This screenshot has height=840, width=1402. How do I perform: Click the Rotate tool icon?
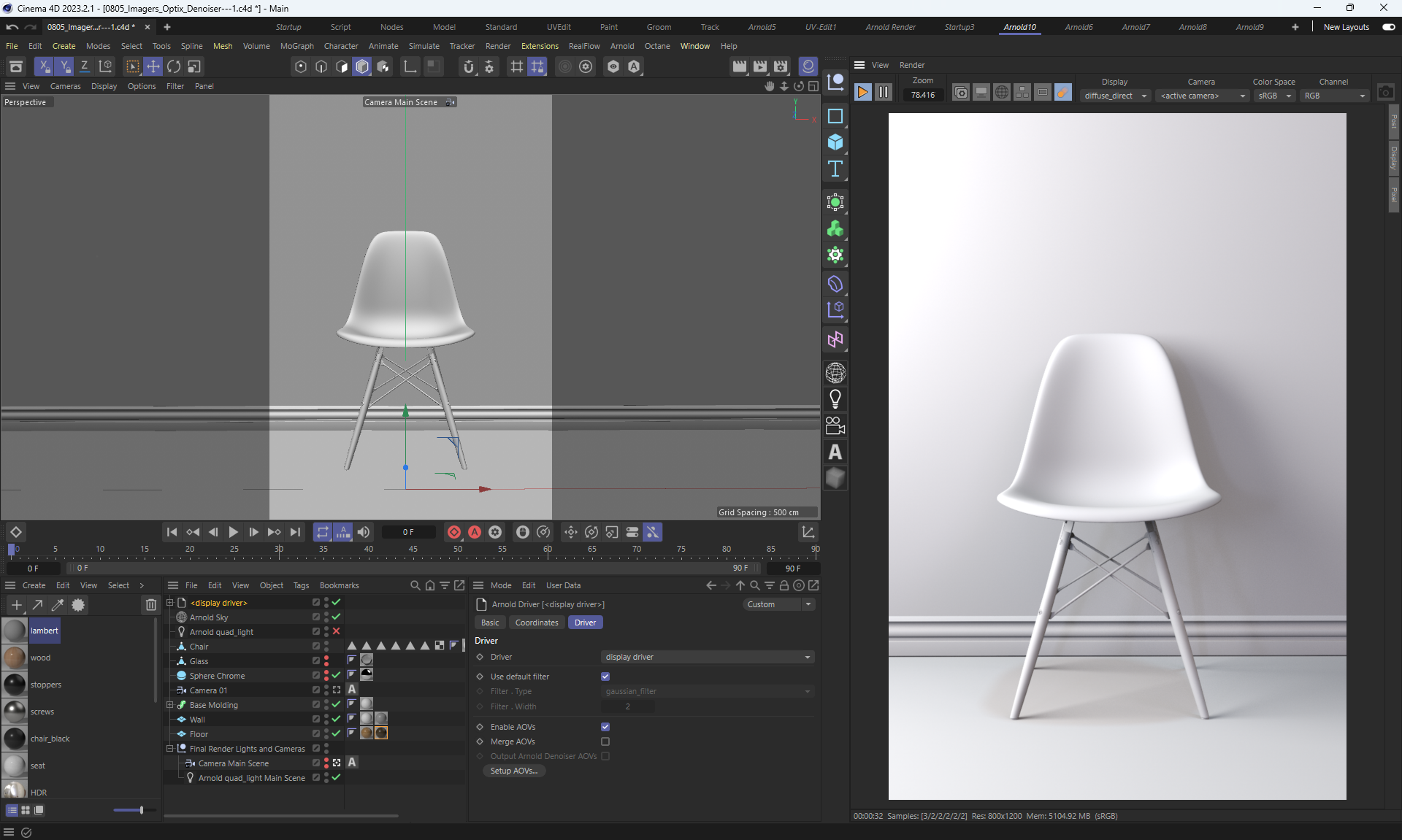tap(174, 66)
